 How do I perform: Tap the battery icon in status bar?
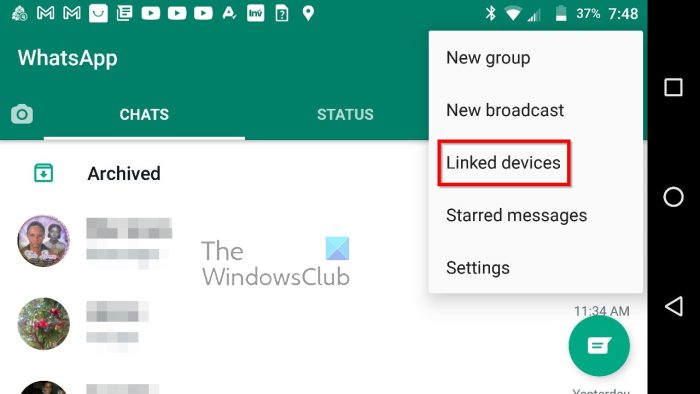point(561,13)
